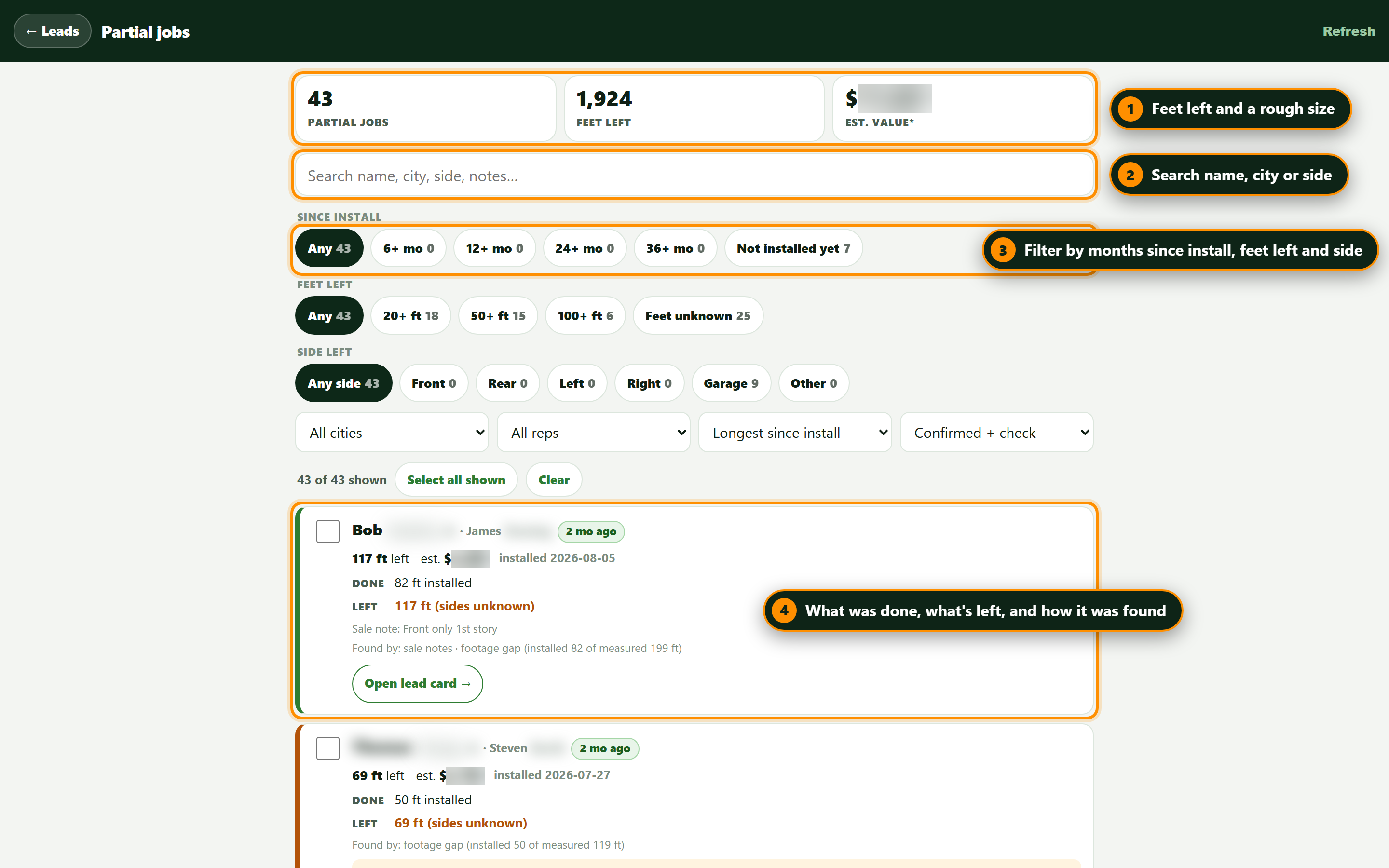The width and height of the screenshot is (1389, 868).
Task: Go back using the Leads button
Action: pyautogui.click(x=52, y=31)
